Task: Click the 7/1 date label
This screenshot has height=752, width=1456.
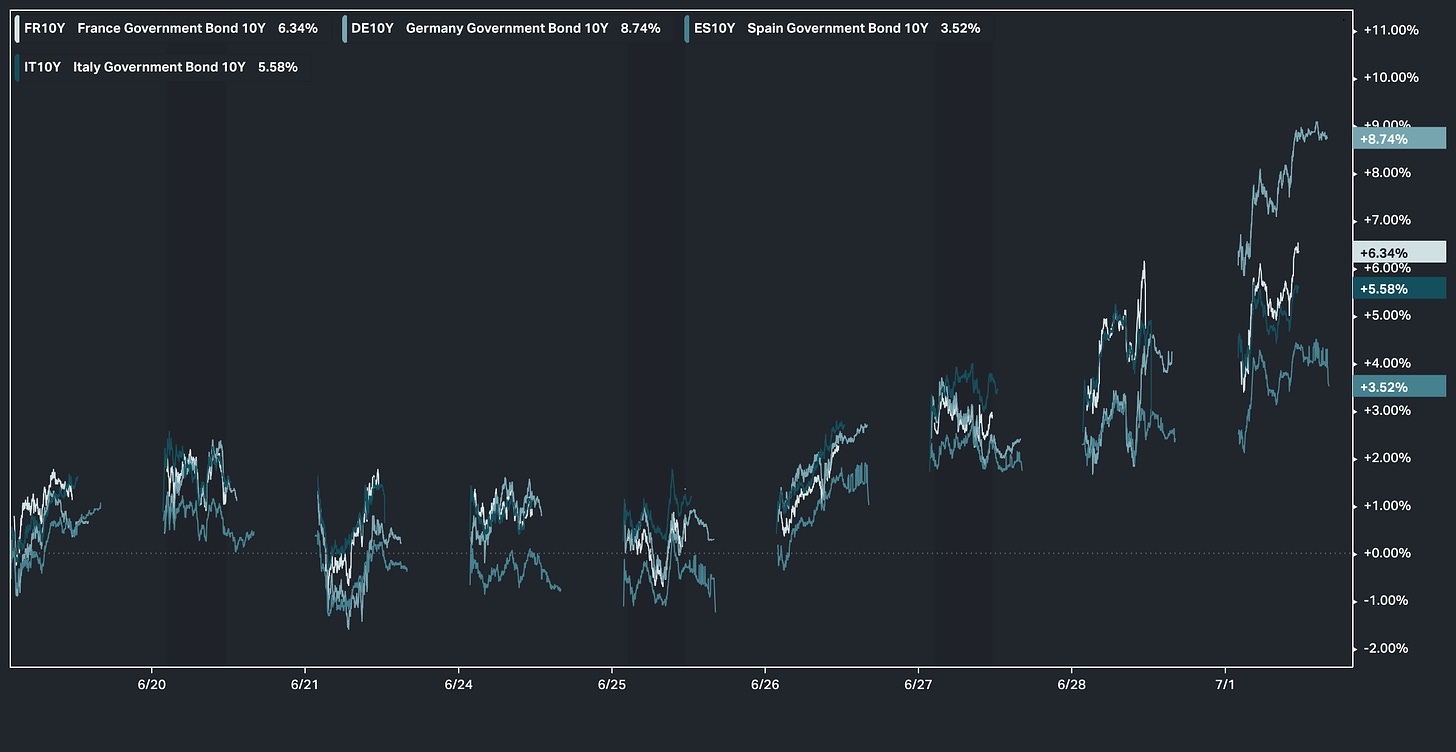Action: 1225,685
